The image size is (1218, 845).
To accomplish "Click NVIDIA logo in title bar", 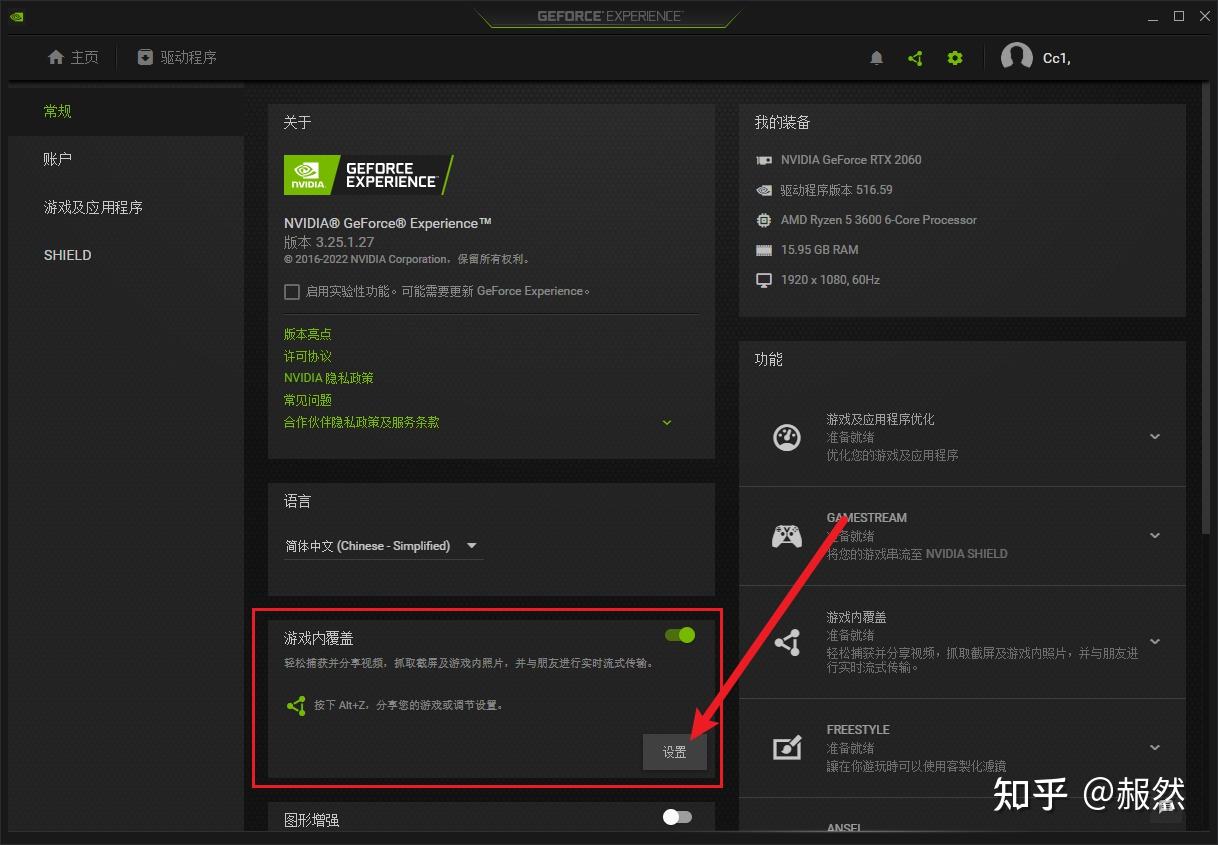I will [17, 16].
